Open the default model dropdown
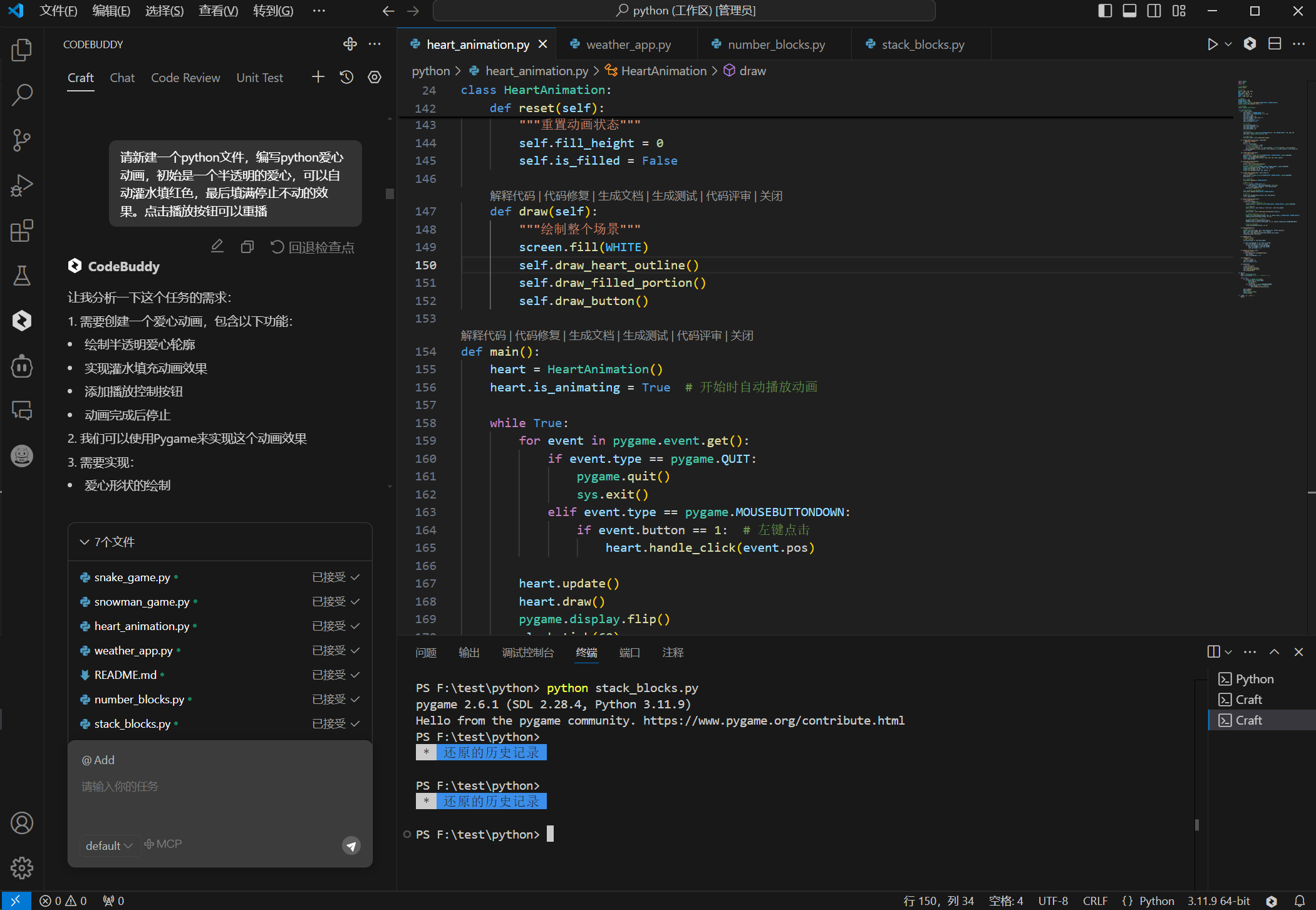The image size is (1316, 910). tap(109, 845)
